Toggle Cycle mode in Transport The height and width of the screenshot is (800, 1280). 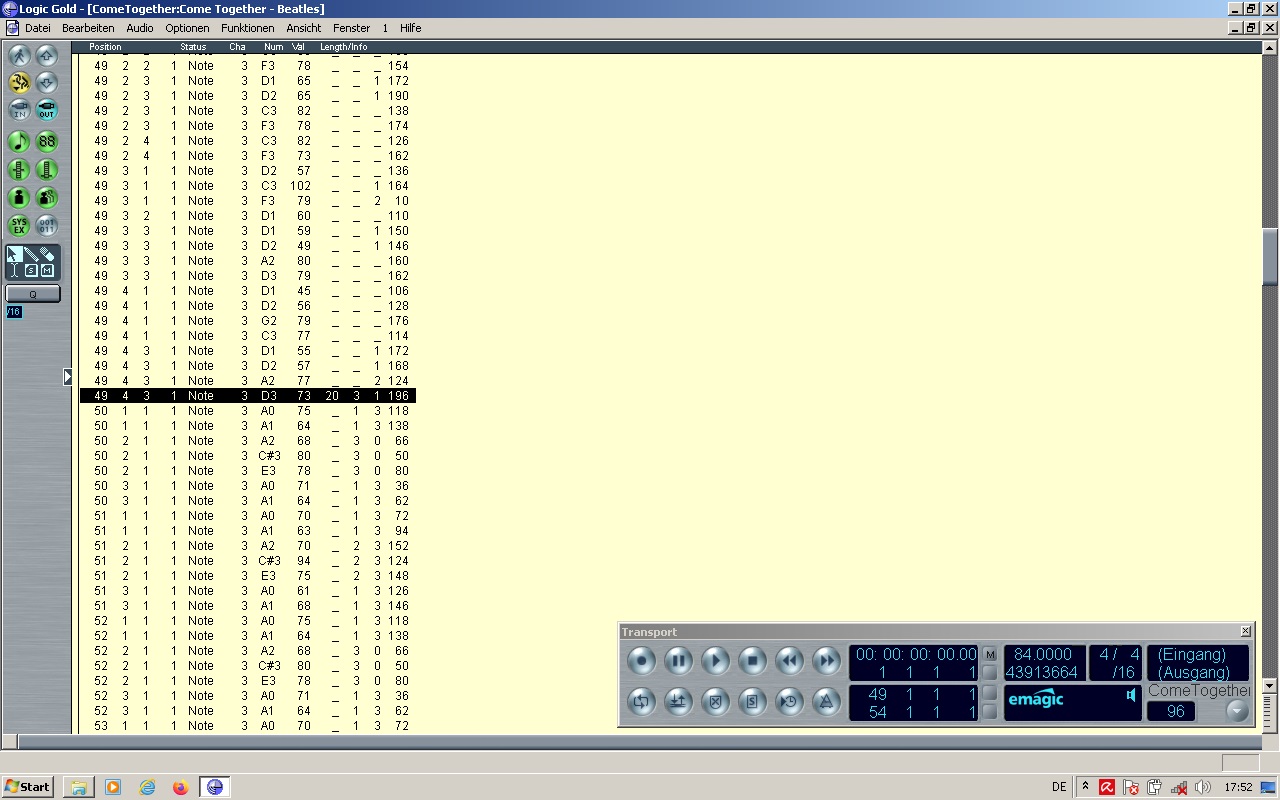(x=641, y=702)
